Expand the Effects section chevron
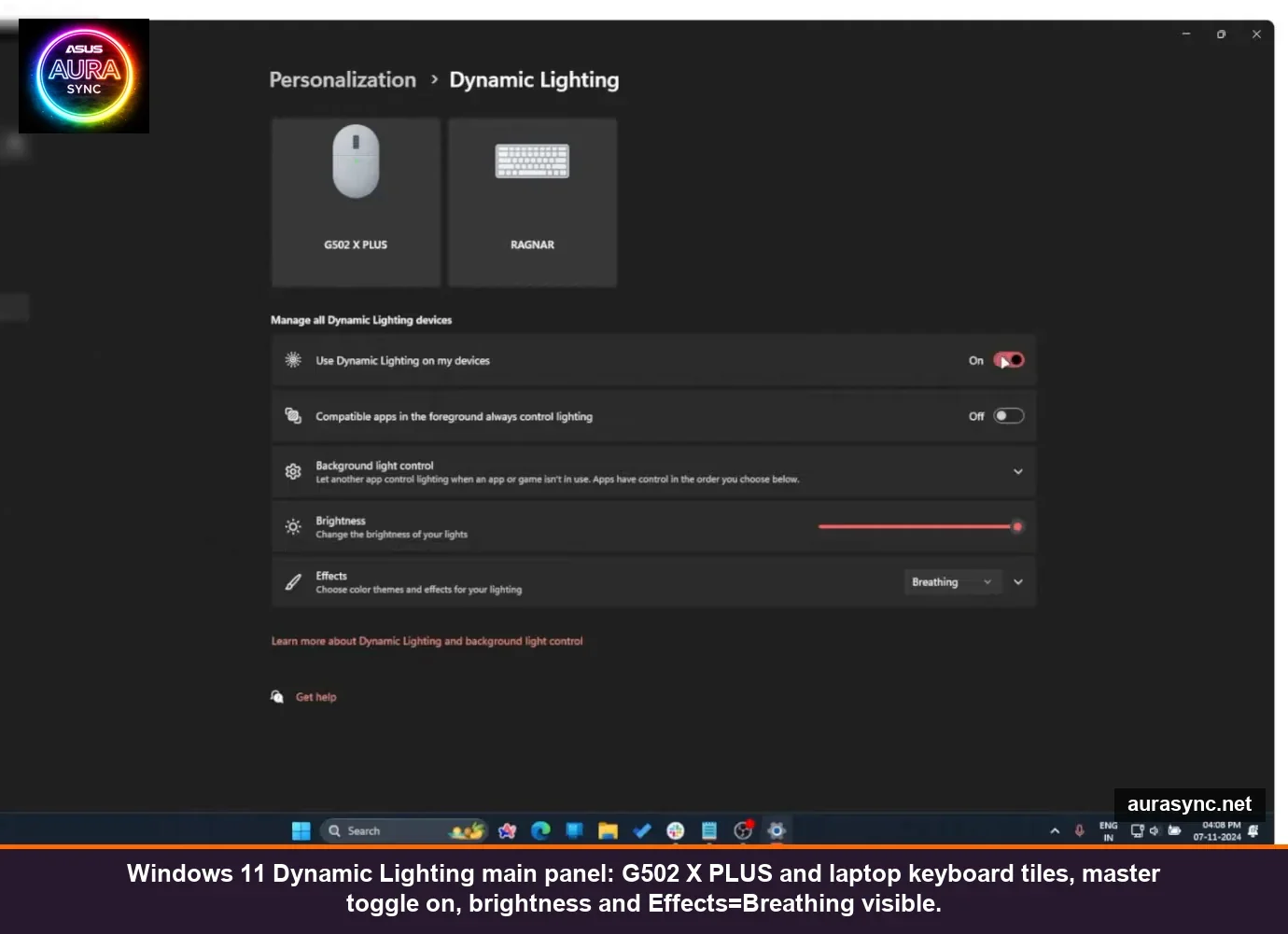This screenshot has height=934, width=1288. click(1017, 581)
